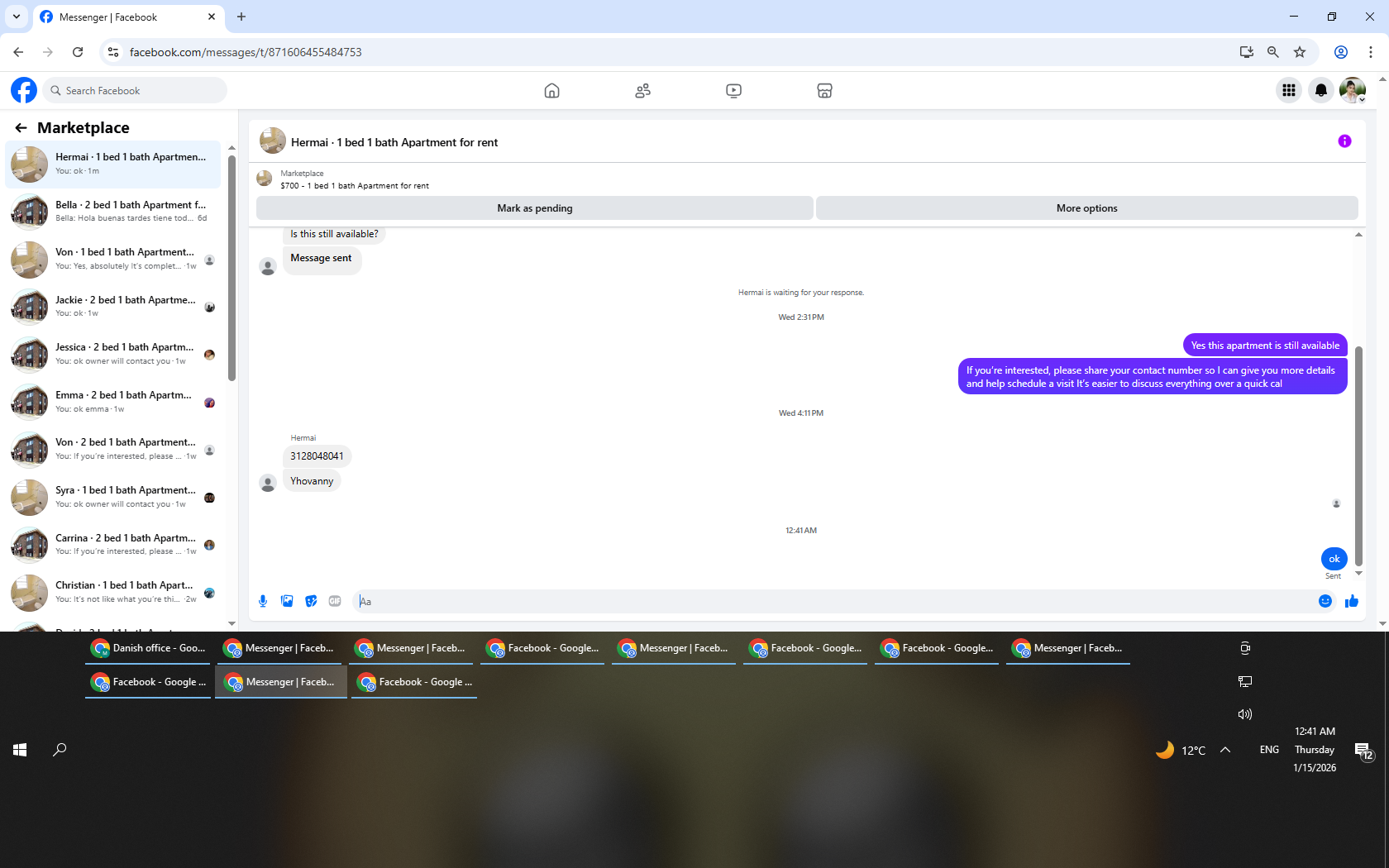View site information icon in address bar
This screenshot has width=1389, height=868.
click(113, 52)
